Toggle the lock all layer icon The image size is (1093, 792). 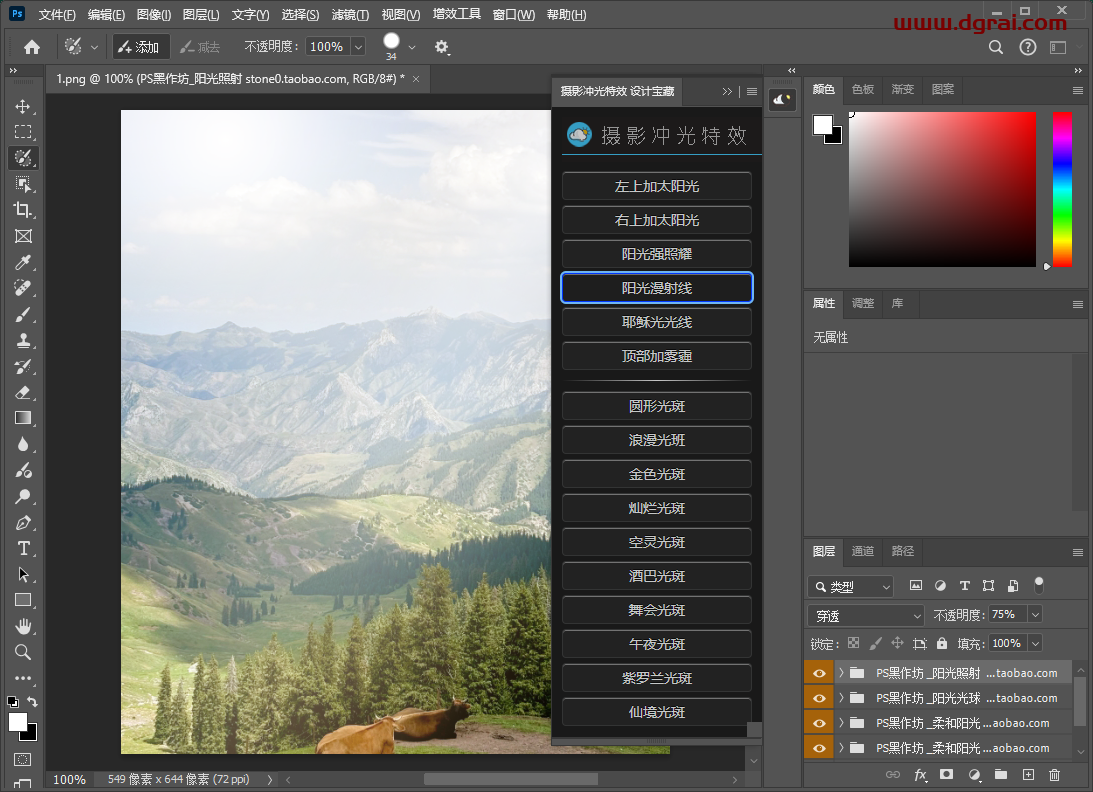point(942,643)
